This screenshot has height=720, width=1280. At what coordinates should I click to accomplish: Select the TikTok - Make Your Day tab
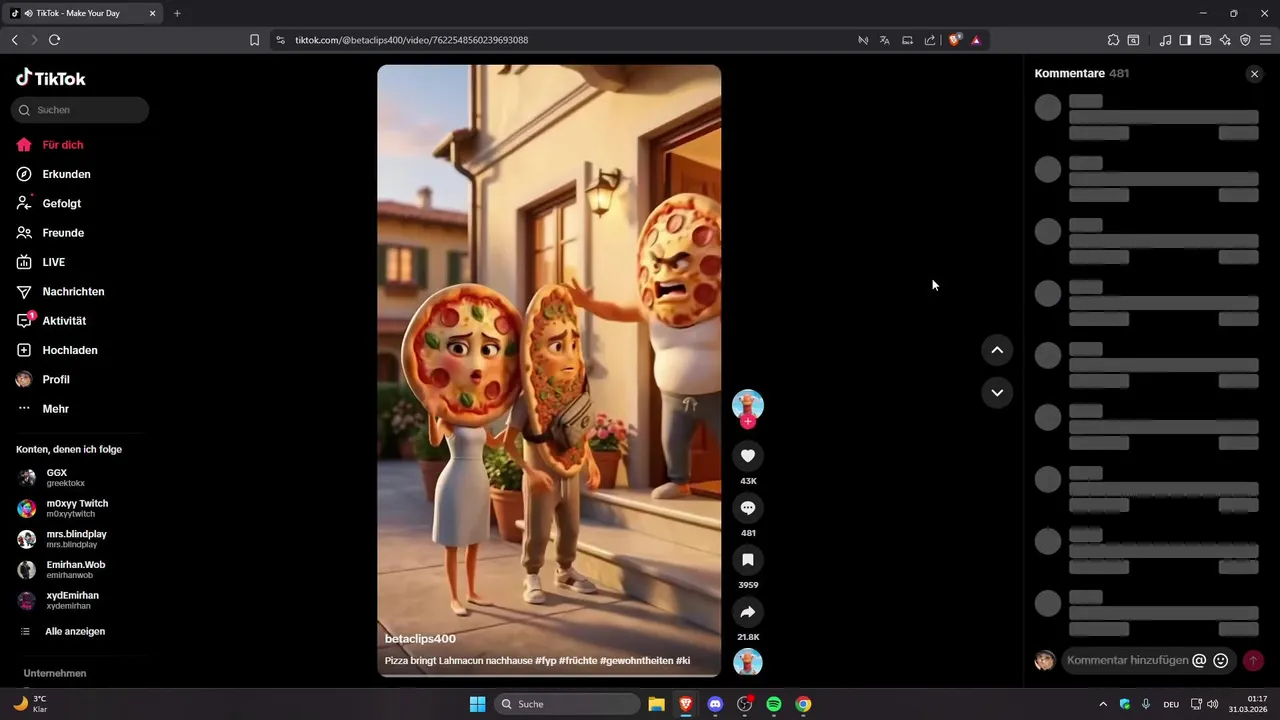point(84,13)
